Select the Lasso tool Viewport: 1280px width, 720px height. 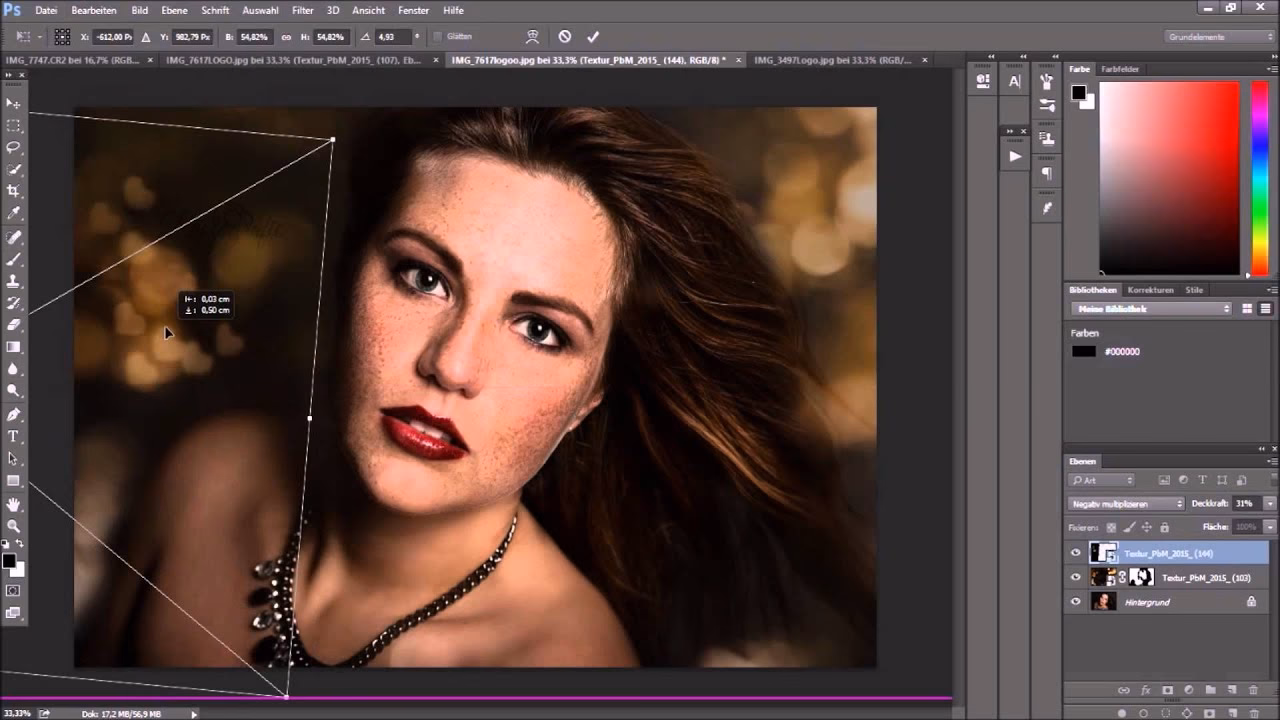tap(14, 146)
